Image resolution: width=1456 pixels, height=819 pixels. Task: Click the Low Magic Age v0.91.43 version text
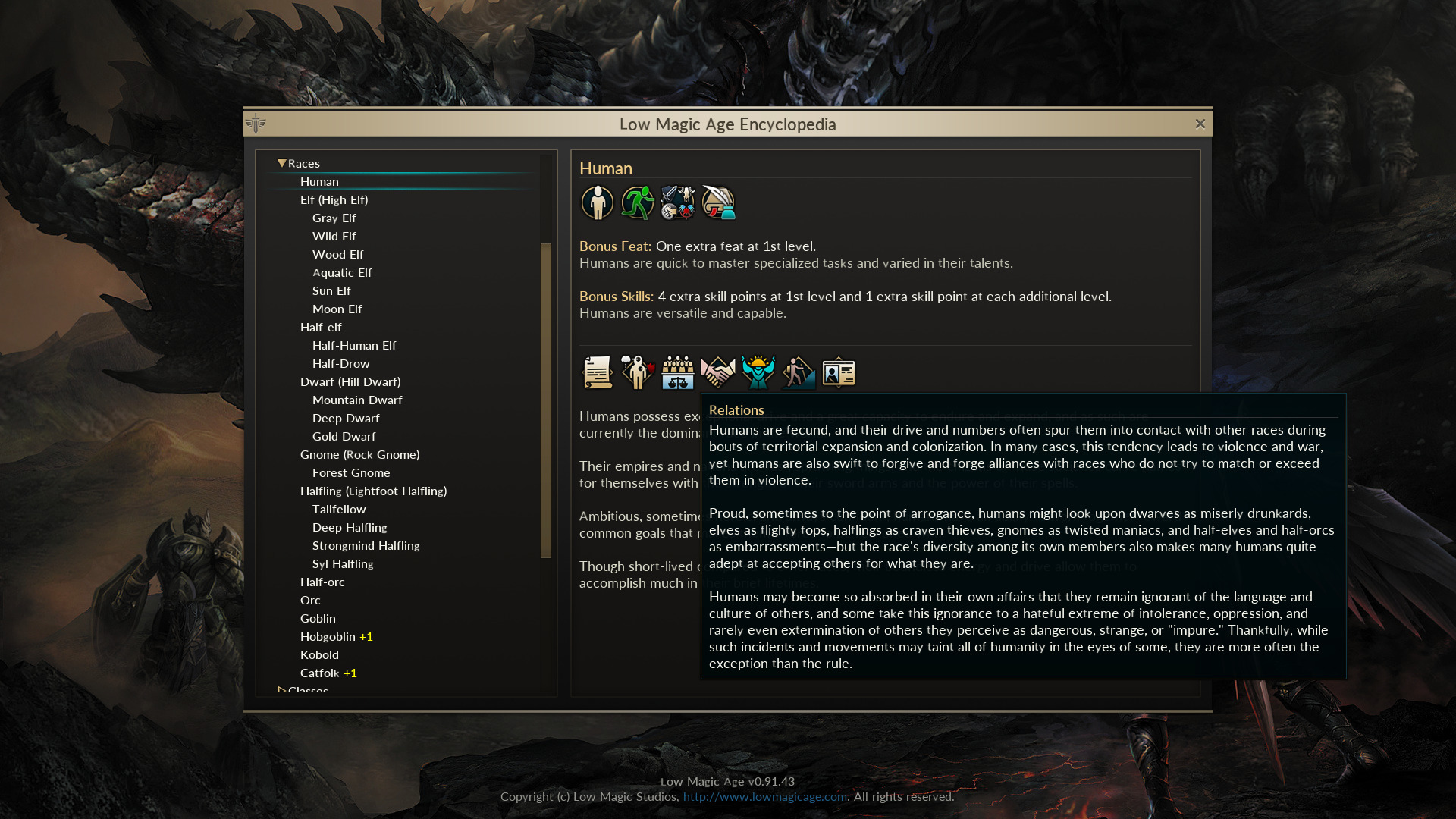pyautogui.click(x=727, y=781)
